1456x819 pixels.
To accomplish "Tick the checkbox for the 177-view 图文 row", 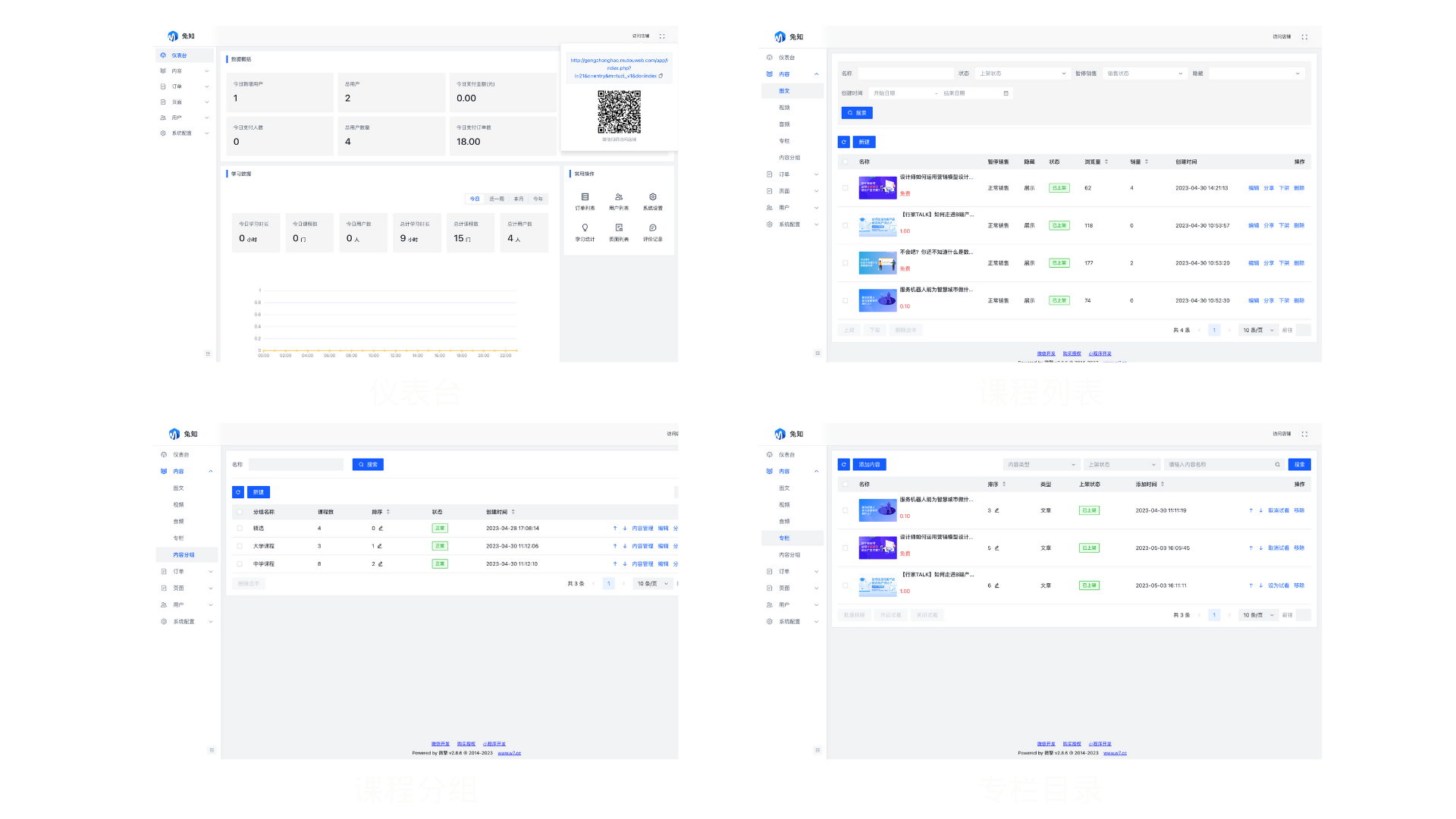I will (x=846, y=263).
